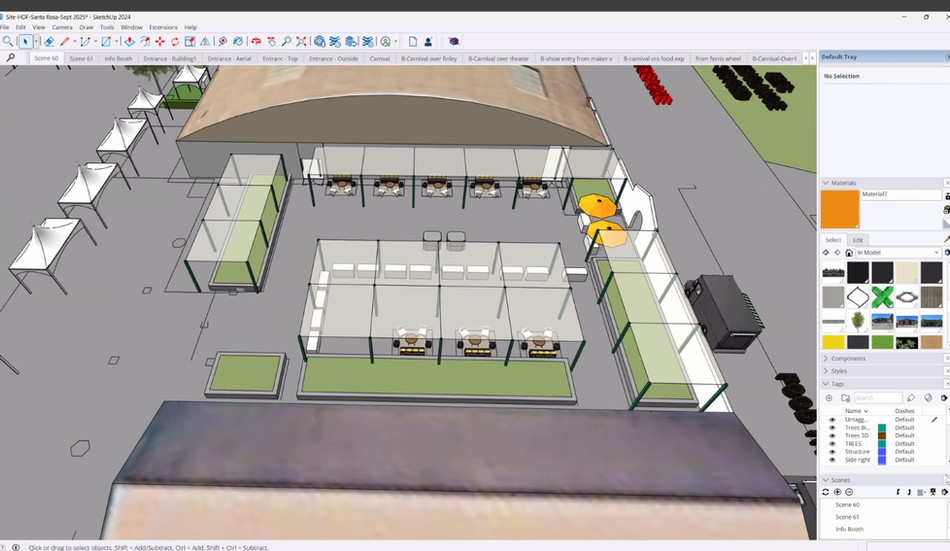Choose the Eraser tool
950x551 pixels.
click(49, 41)
